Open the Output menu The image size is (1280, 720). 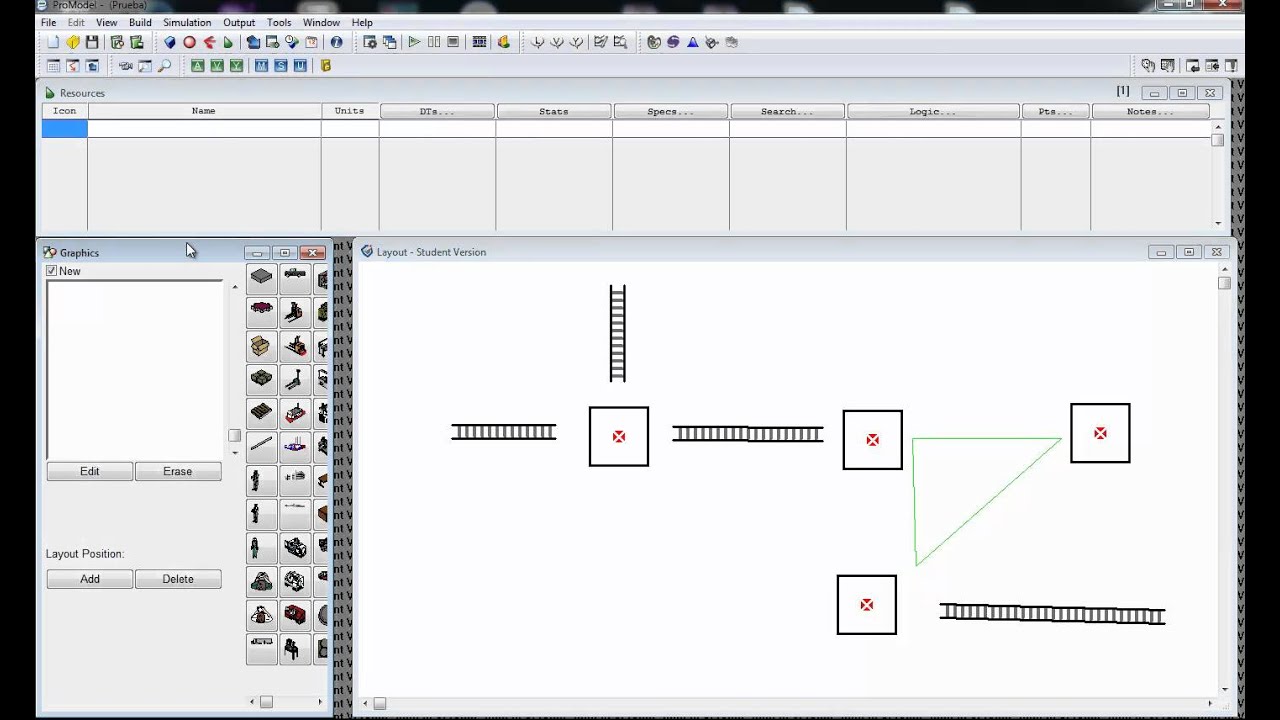pyautogui.click(x=239, y=22)
